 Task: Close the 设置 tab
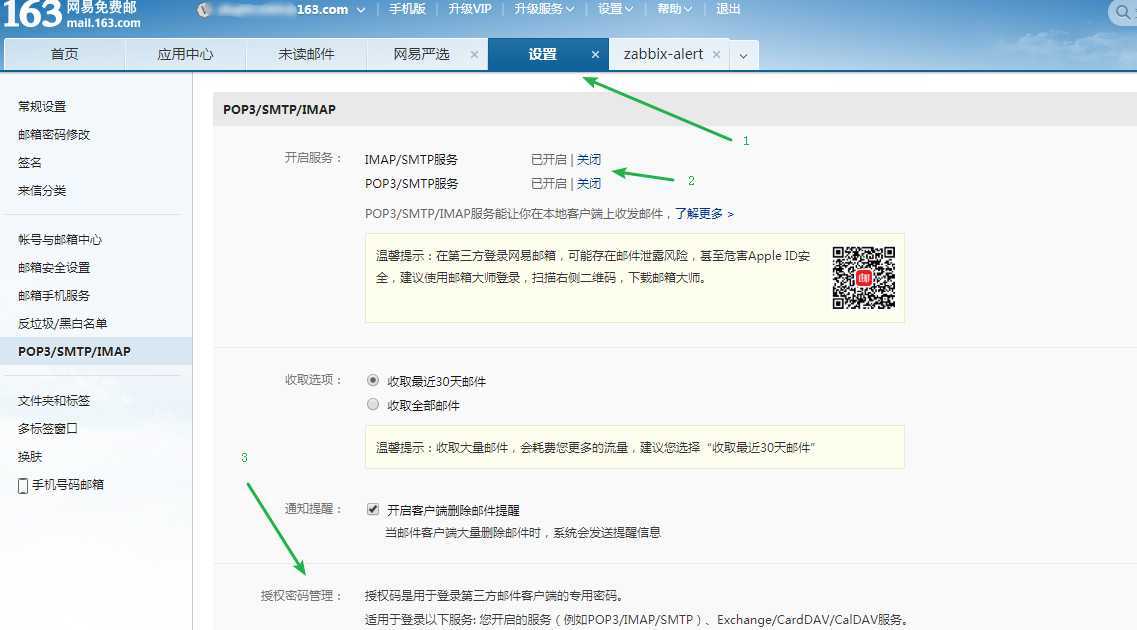click(595, 54)
